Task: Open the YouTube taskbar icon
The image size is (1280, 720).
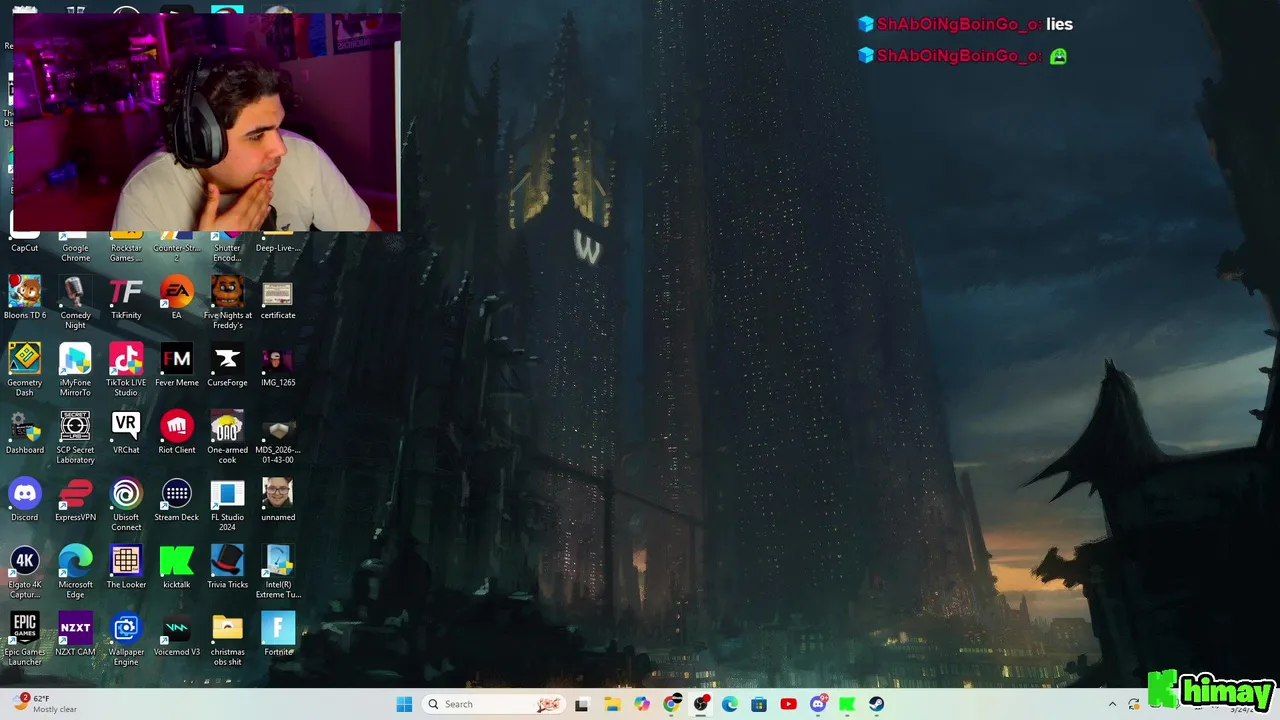Action: coord(789,704)
